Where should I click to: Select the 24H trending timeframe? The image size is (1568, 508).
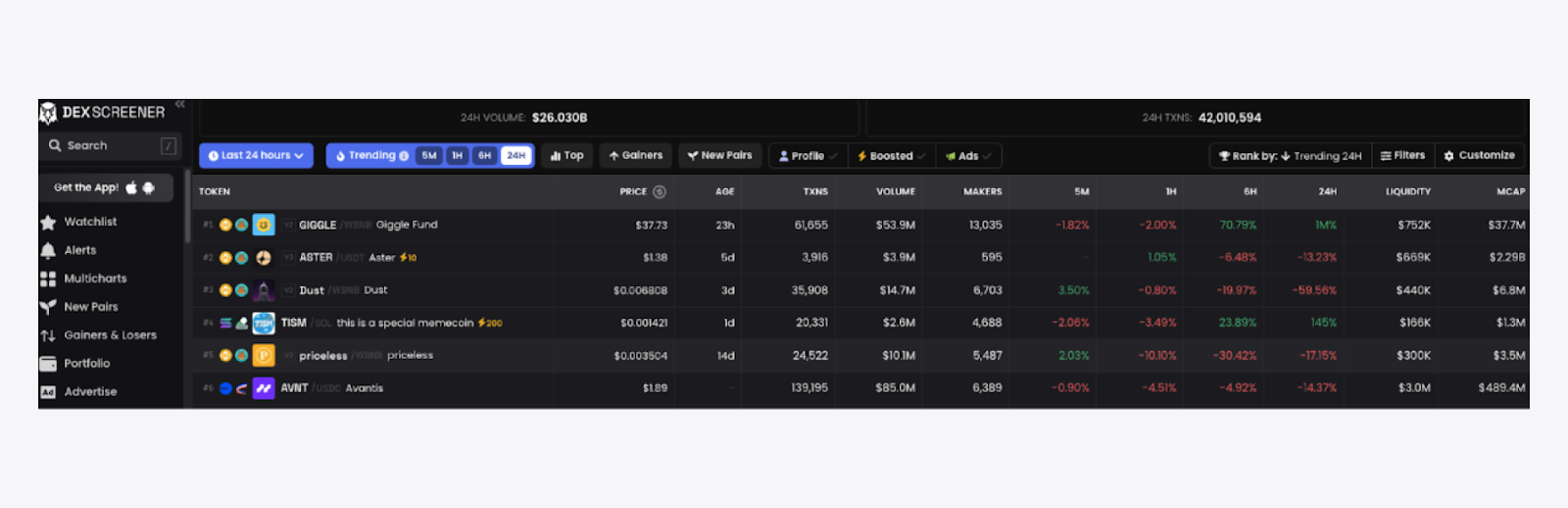point(515,156)
